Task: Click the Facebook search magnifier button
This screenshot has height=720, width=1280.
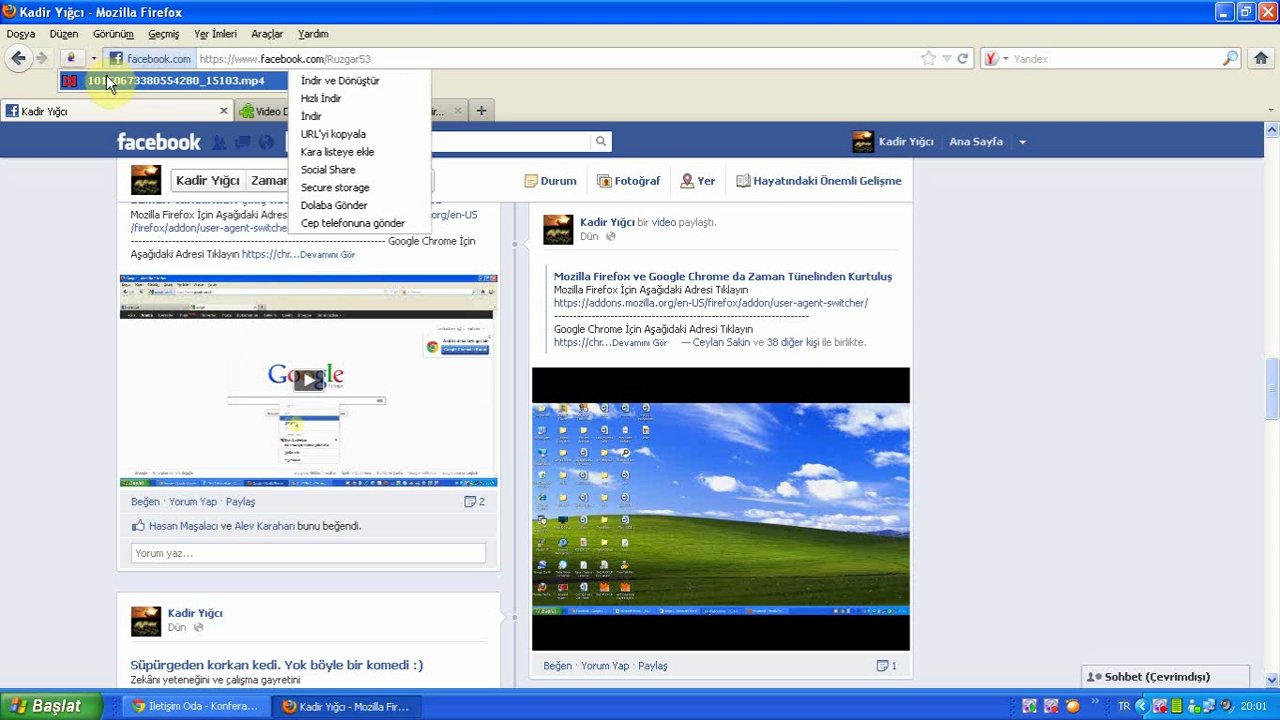Action: tap(600, 142)
